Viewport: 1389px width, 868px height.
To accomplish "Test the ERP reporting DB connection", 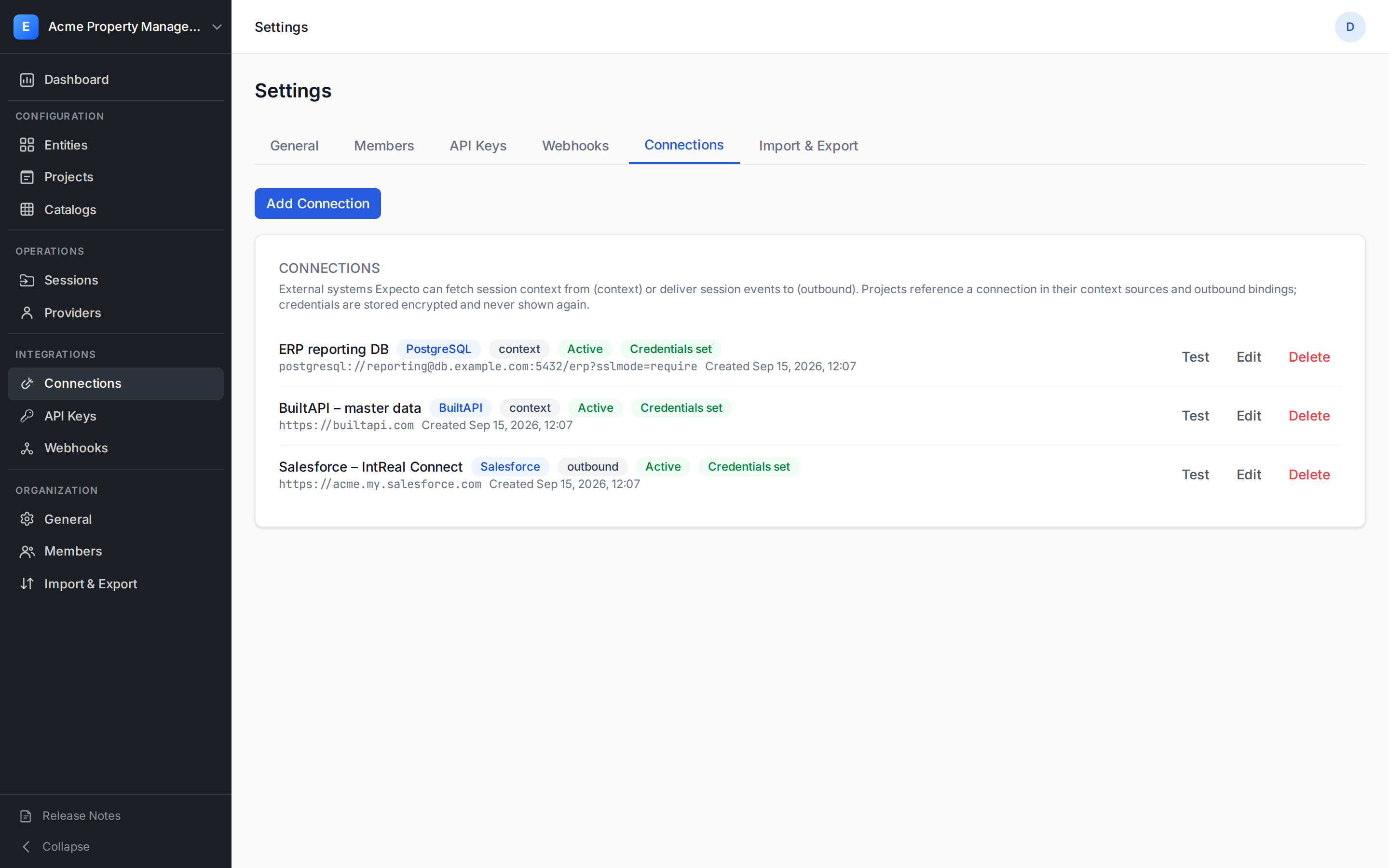I will tap(1195, 357).
